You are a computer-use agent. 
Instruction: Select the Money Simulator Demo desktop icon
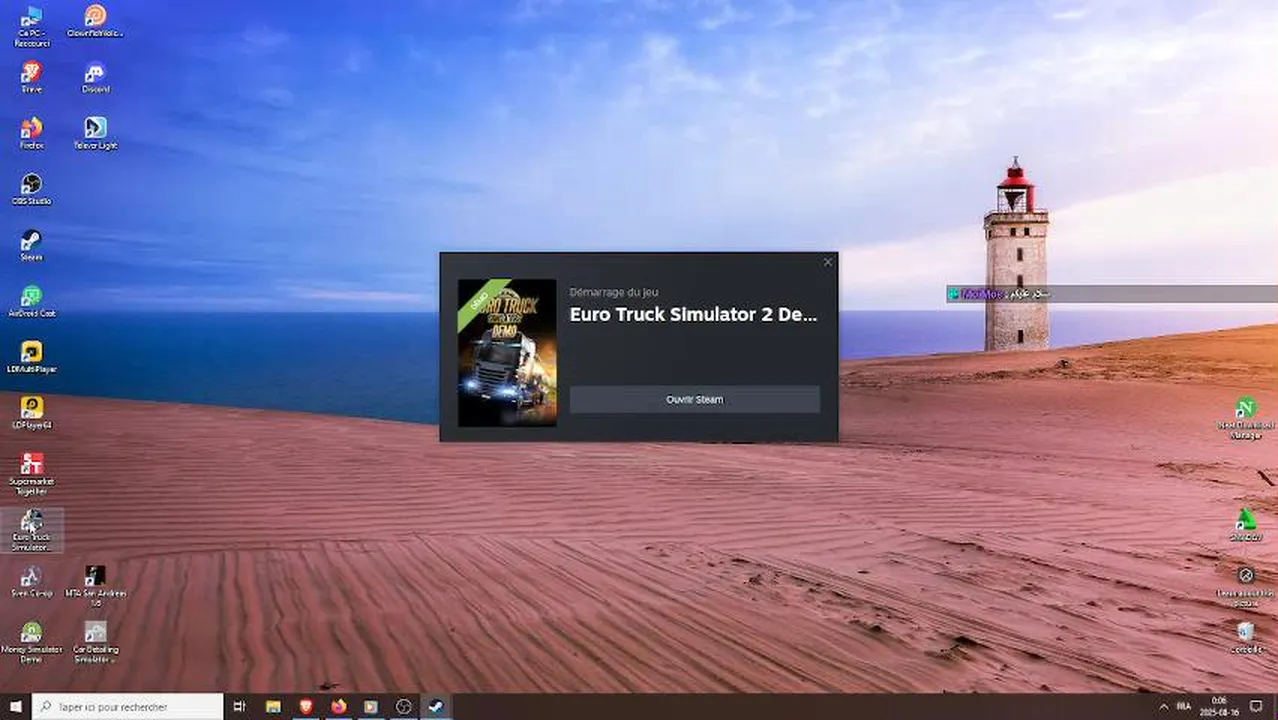(31, 642)
